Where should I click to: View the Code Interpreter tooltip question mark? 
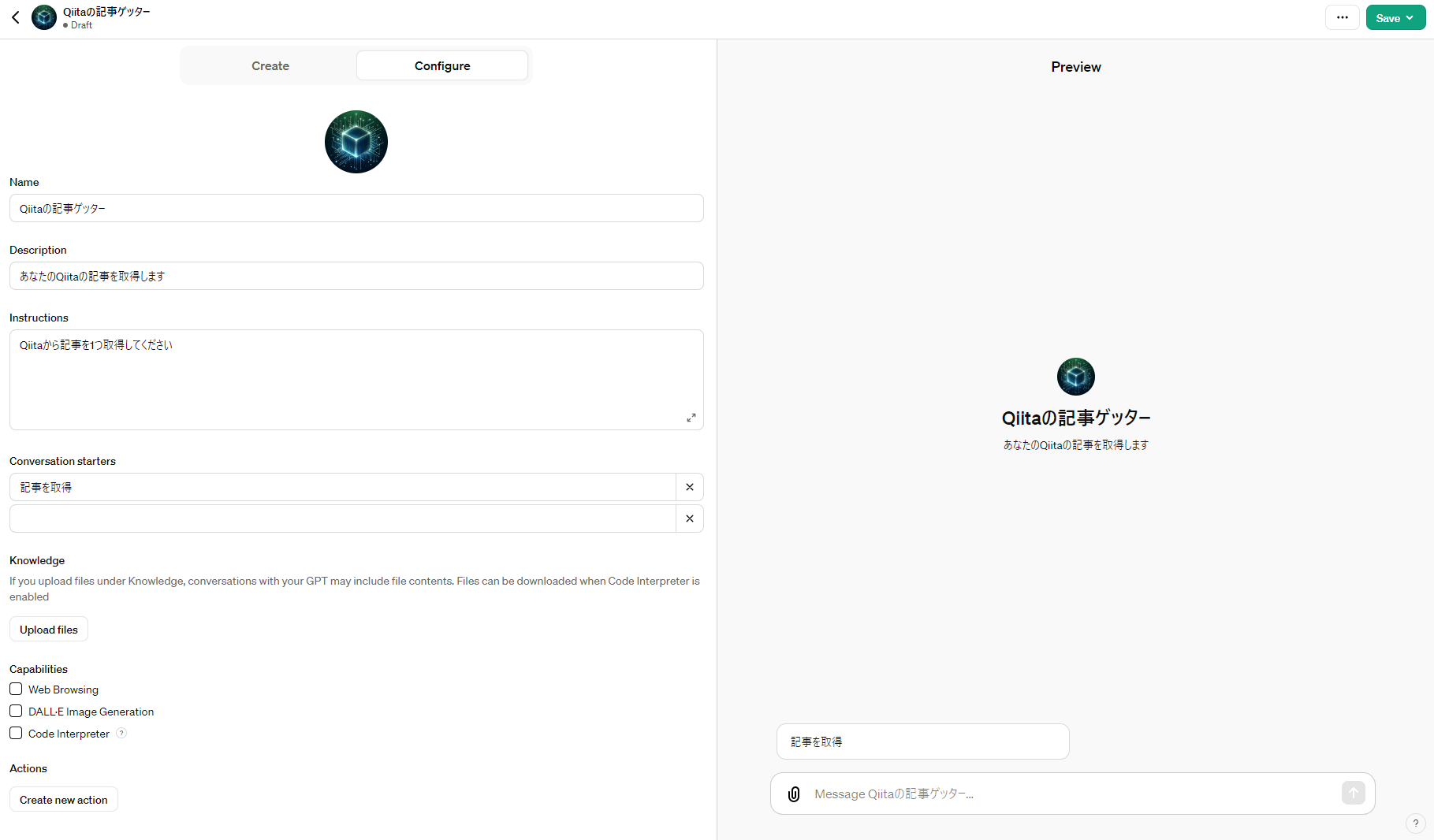point(121,733)
